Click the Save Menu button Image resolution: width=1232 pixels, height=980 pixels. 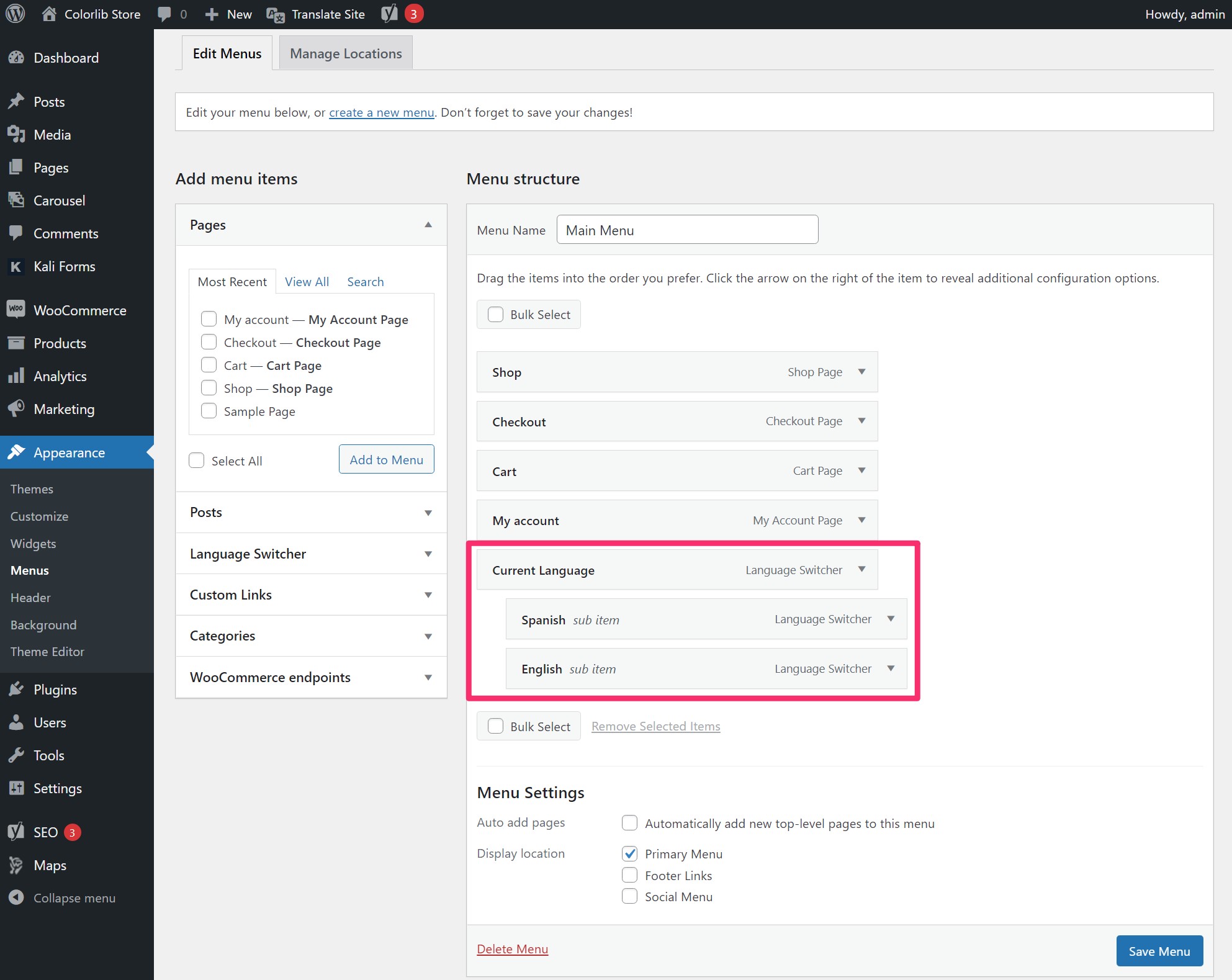point(1159,951)
